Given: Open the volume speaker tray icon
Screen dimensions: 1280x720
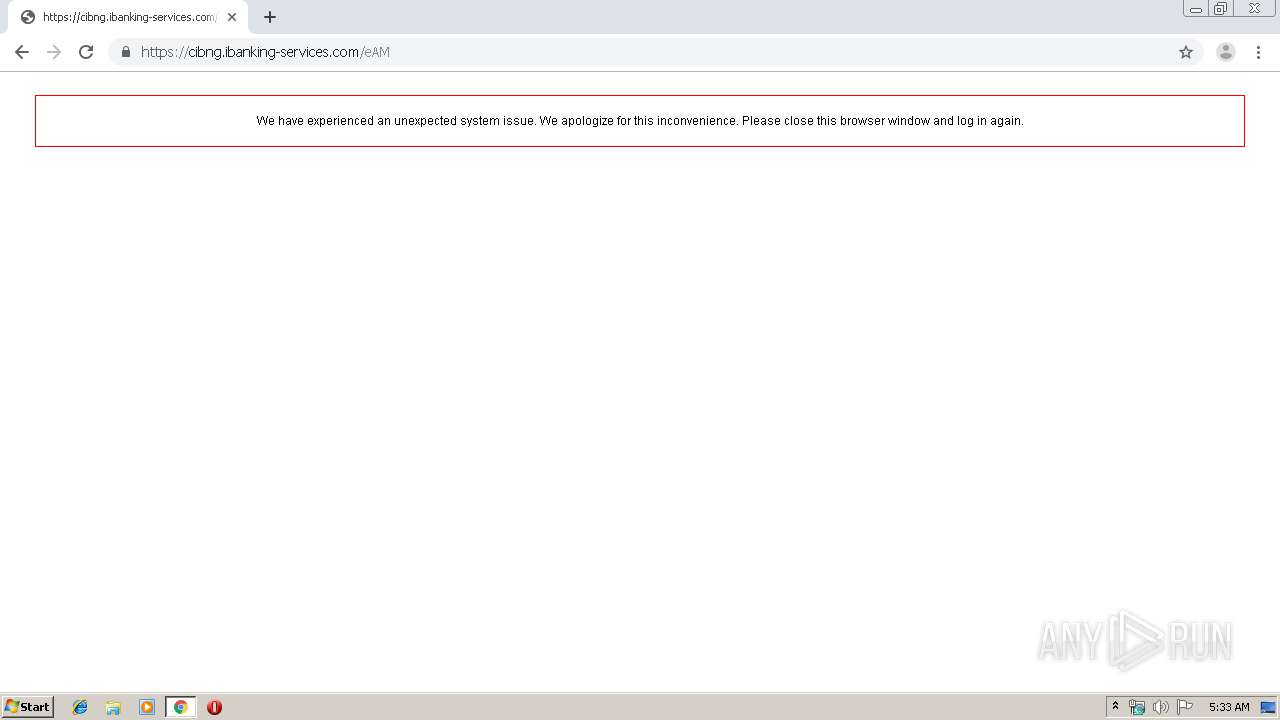Looking at the screenshot, I should pos(1160,707).
